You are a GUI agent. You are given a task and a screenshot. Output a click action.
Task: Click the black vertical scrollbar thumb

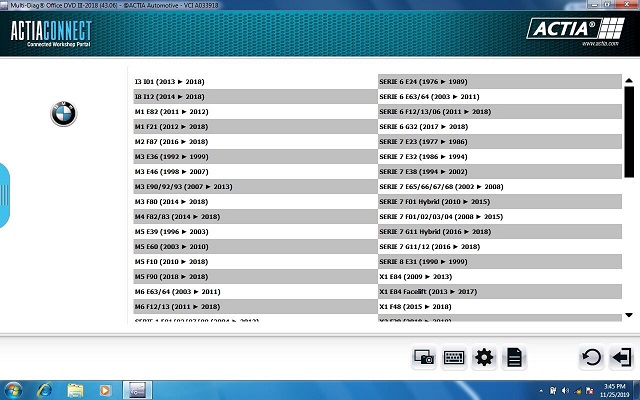629,131
